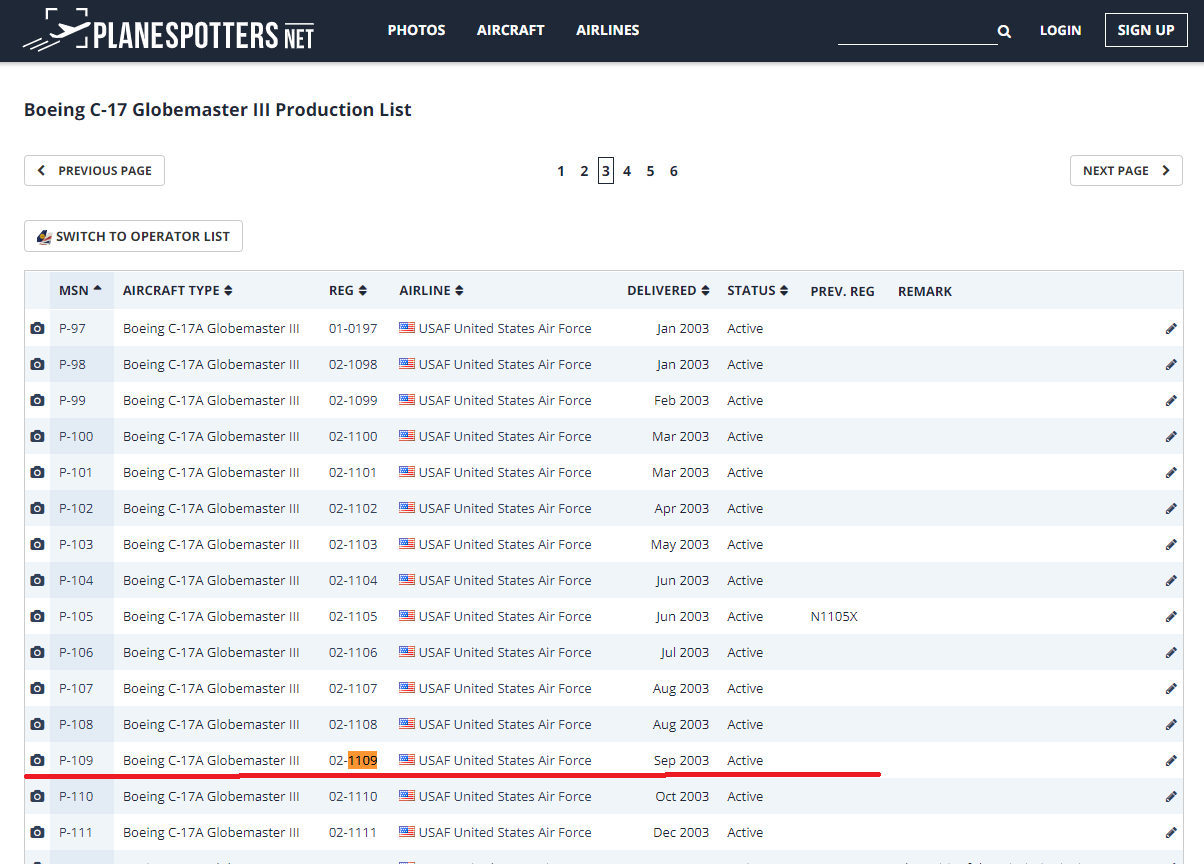Open camera photos icon for MSN P-99
The image size is (1204, 864).
point(37,400)
